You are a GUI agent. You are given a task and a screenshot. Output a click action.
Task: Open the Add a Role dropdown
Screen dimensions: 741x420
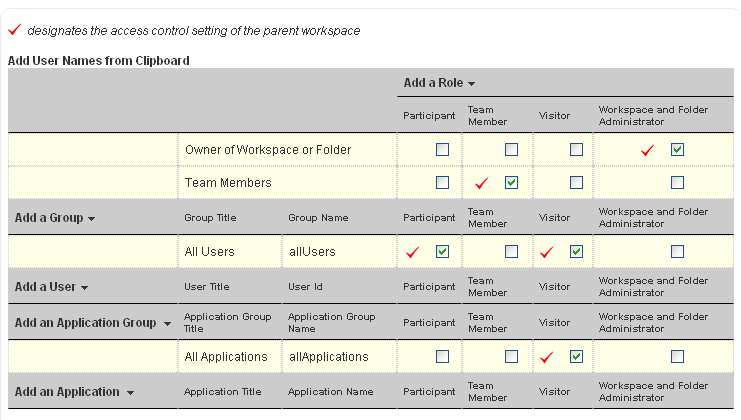pos(439,83)
